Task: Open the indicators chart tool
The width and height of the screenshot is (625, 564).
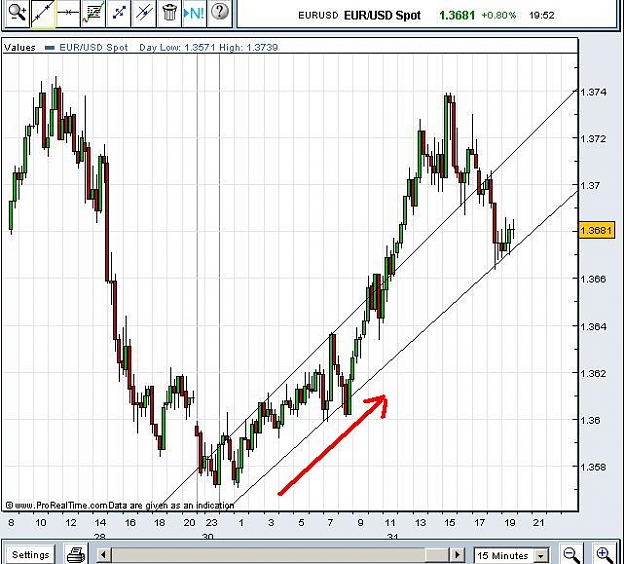Action: pyautogui.click(x=93, y=13)
